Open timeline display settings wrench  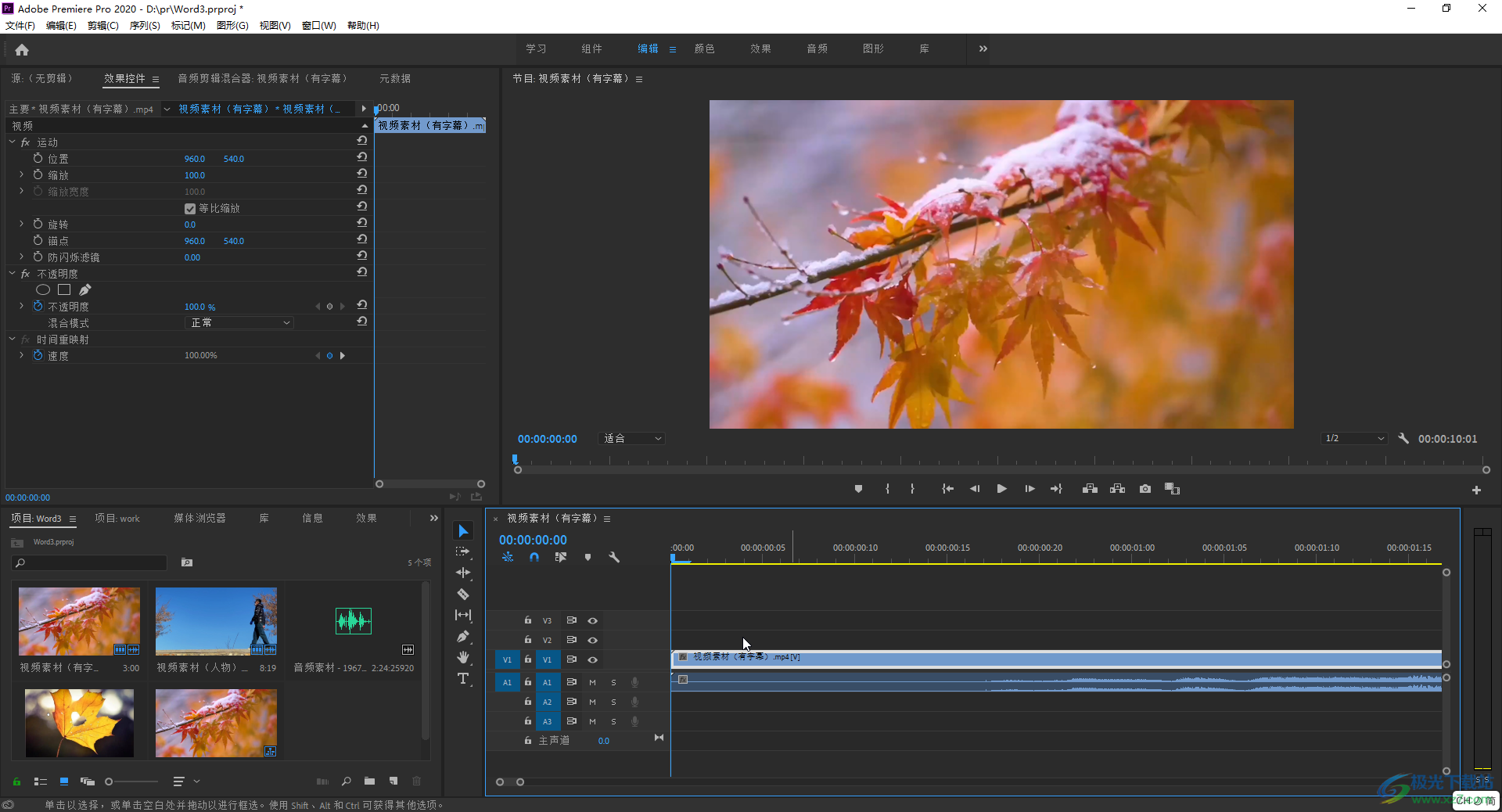[614, 557]
